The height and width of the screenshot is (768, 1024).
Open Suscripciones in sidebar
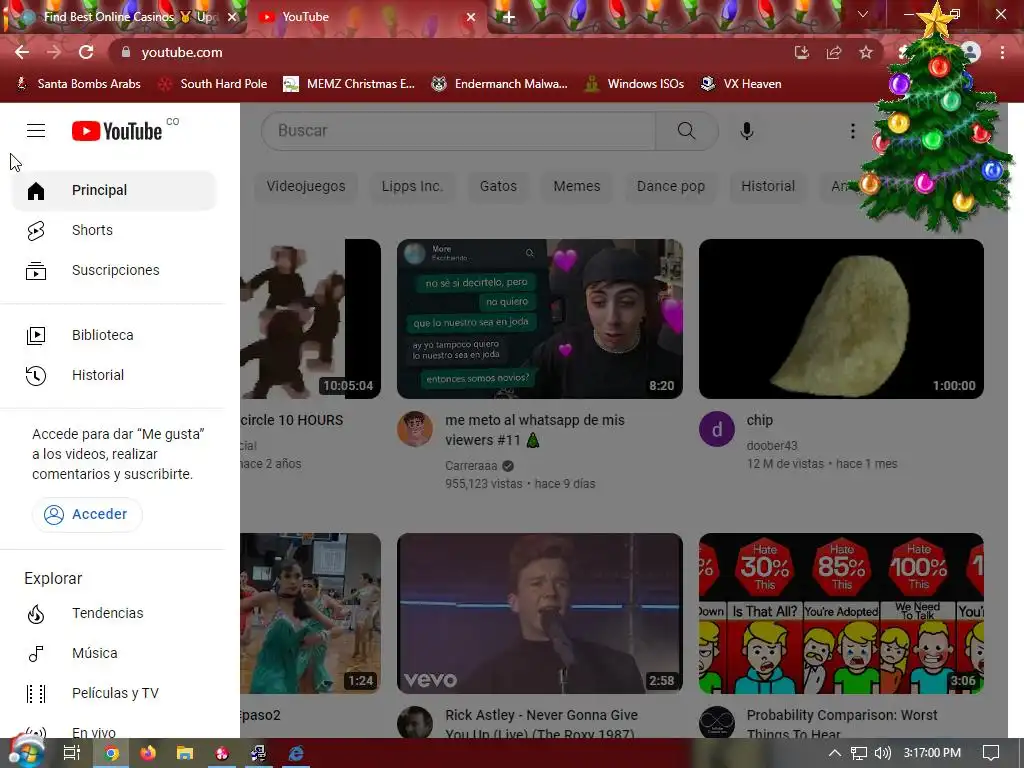pos(114,270)
